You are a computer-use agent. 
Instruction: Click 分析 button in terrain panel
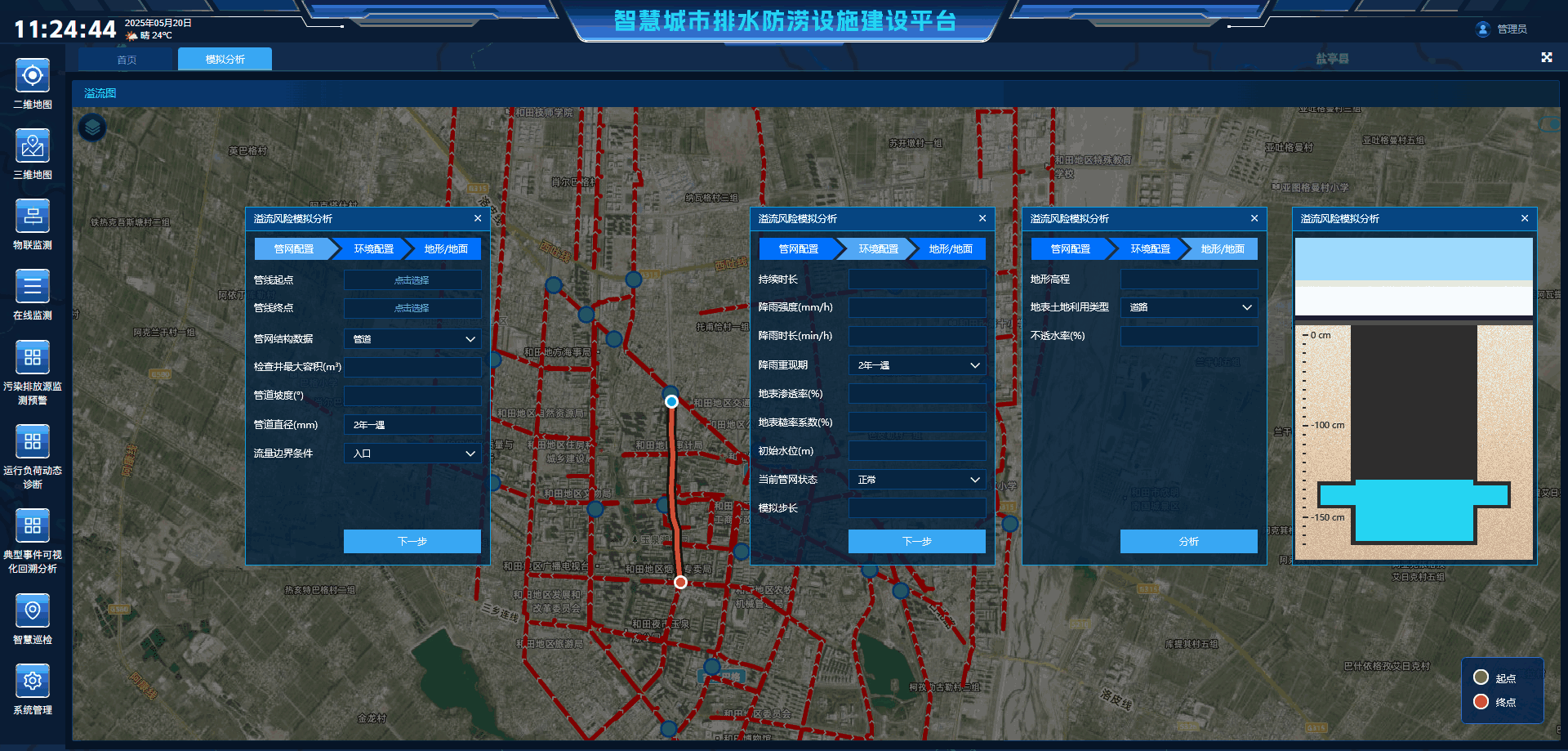[x=1188, y=541]
